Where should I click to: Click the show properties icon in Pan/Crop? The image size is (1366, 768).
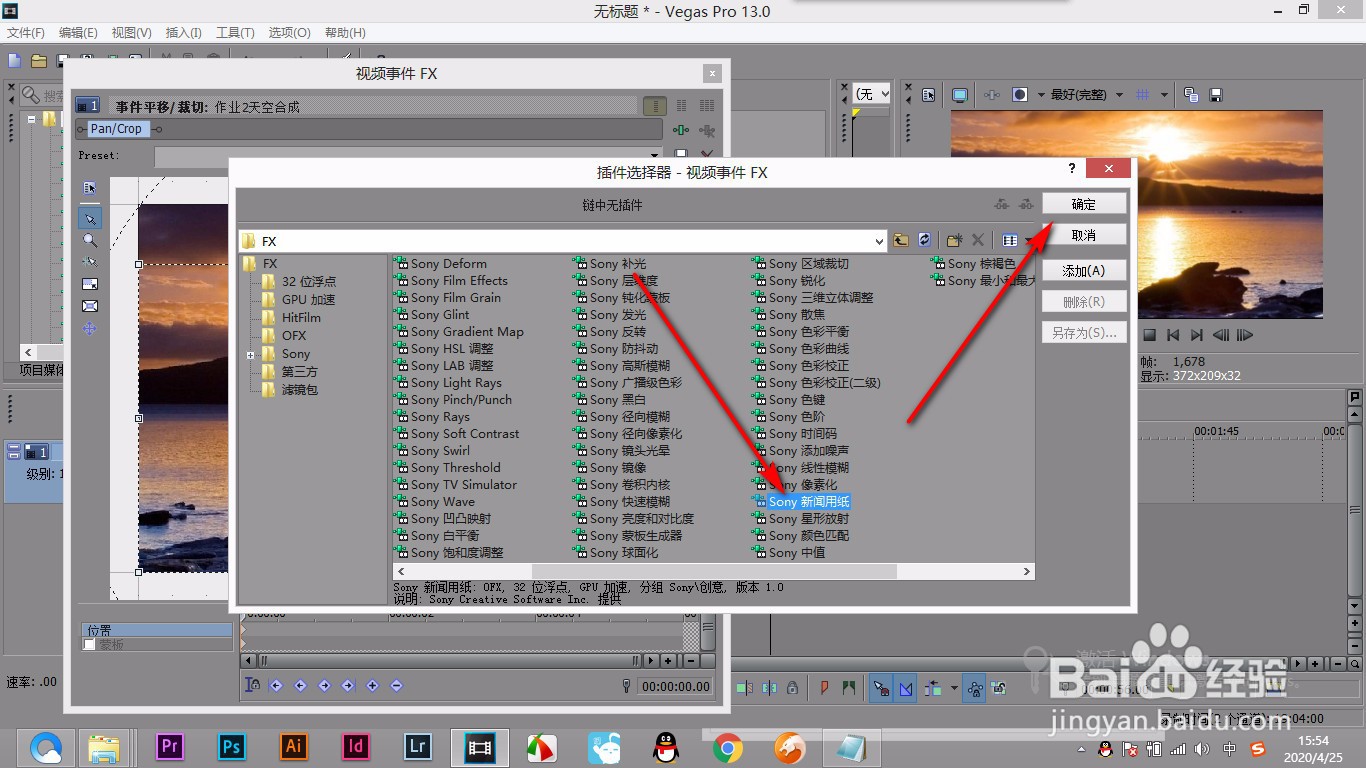[x=90, y=187]
